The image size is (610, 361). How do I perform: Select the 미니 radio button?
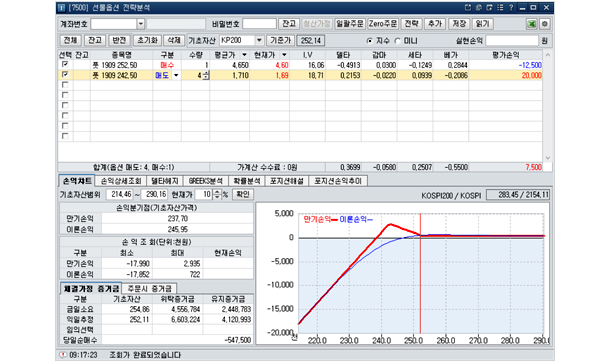(x=397, y=40)
